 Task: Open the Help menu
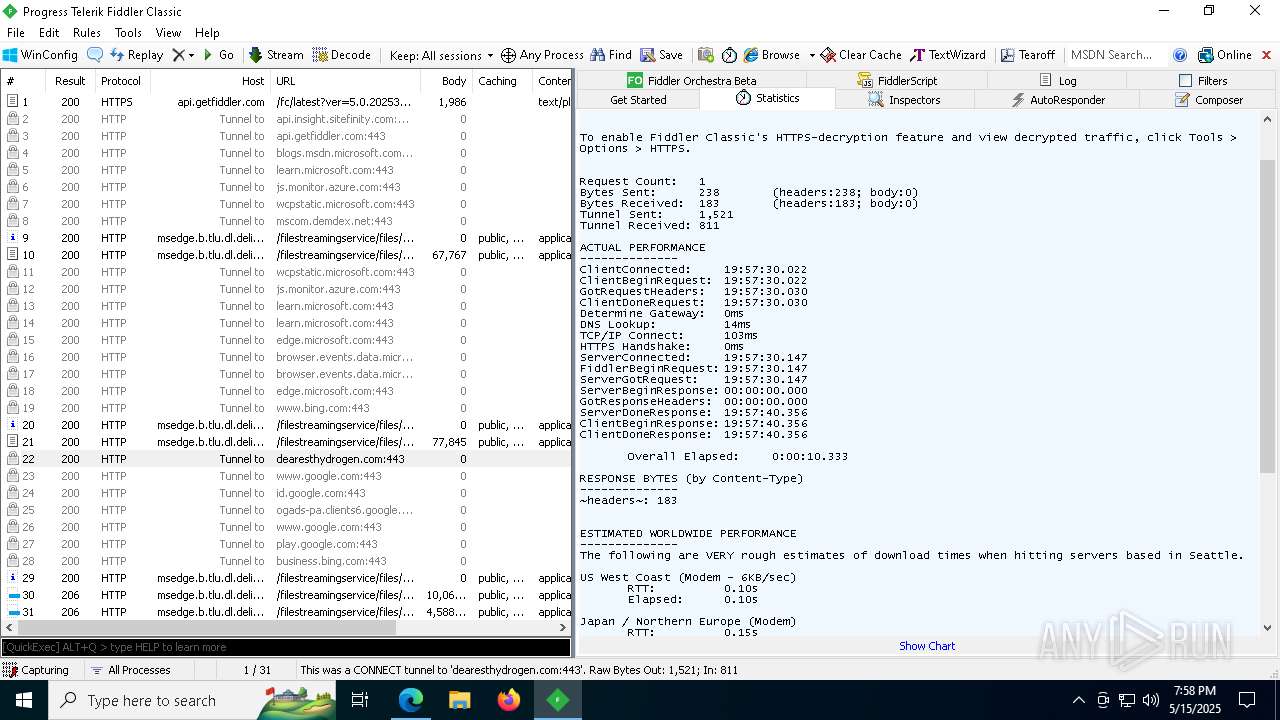click(207, 33)
